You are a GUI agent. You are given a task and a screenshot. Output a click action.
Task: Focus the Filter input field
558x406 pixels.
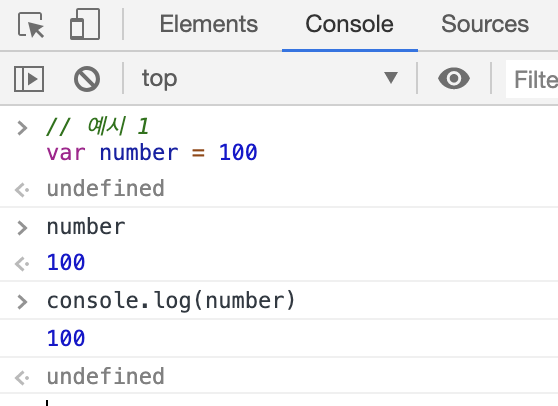pyautogui.click(x=532, y=79)
